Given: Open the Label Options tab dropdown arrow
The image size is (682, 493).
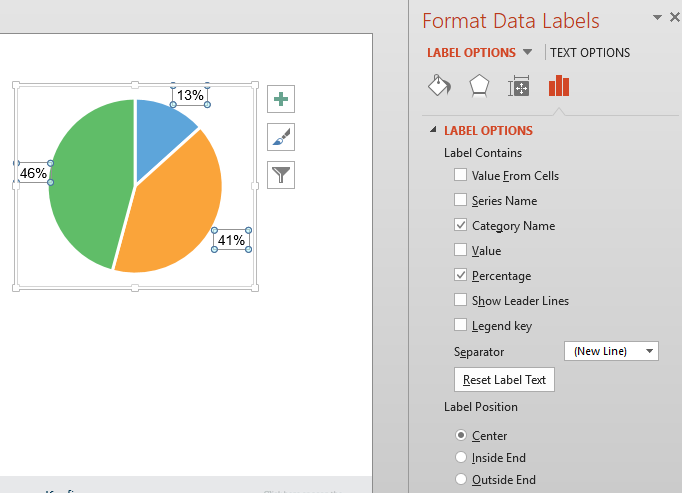Looking at the screenshot, I should (527, 52).
